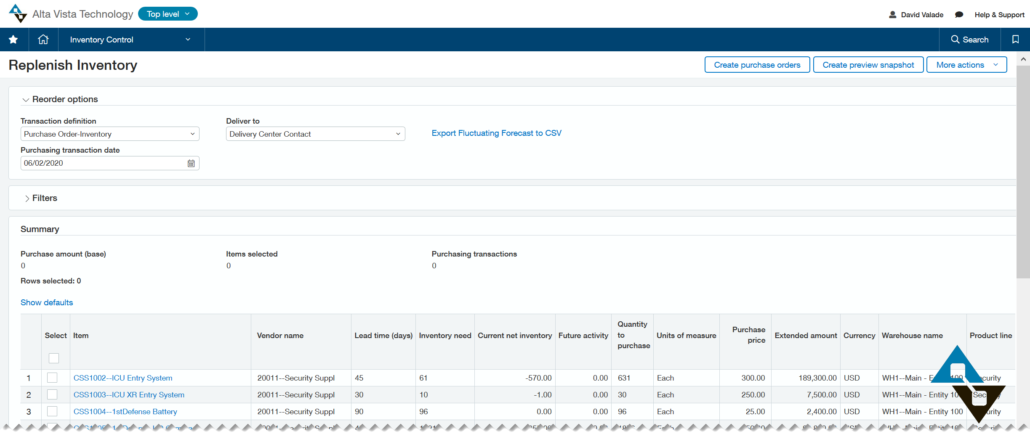Viewport: 1030px width, 439px height.
Task: Expand the Filters section
Action: [26, 198]
